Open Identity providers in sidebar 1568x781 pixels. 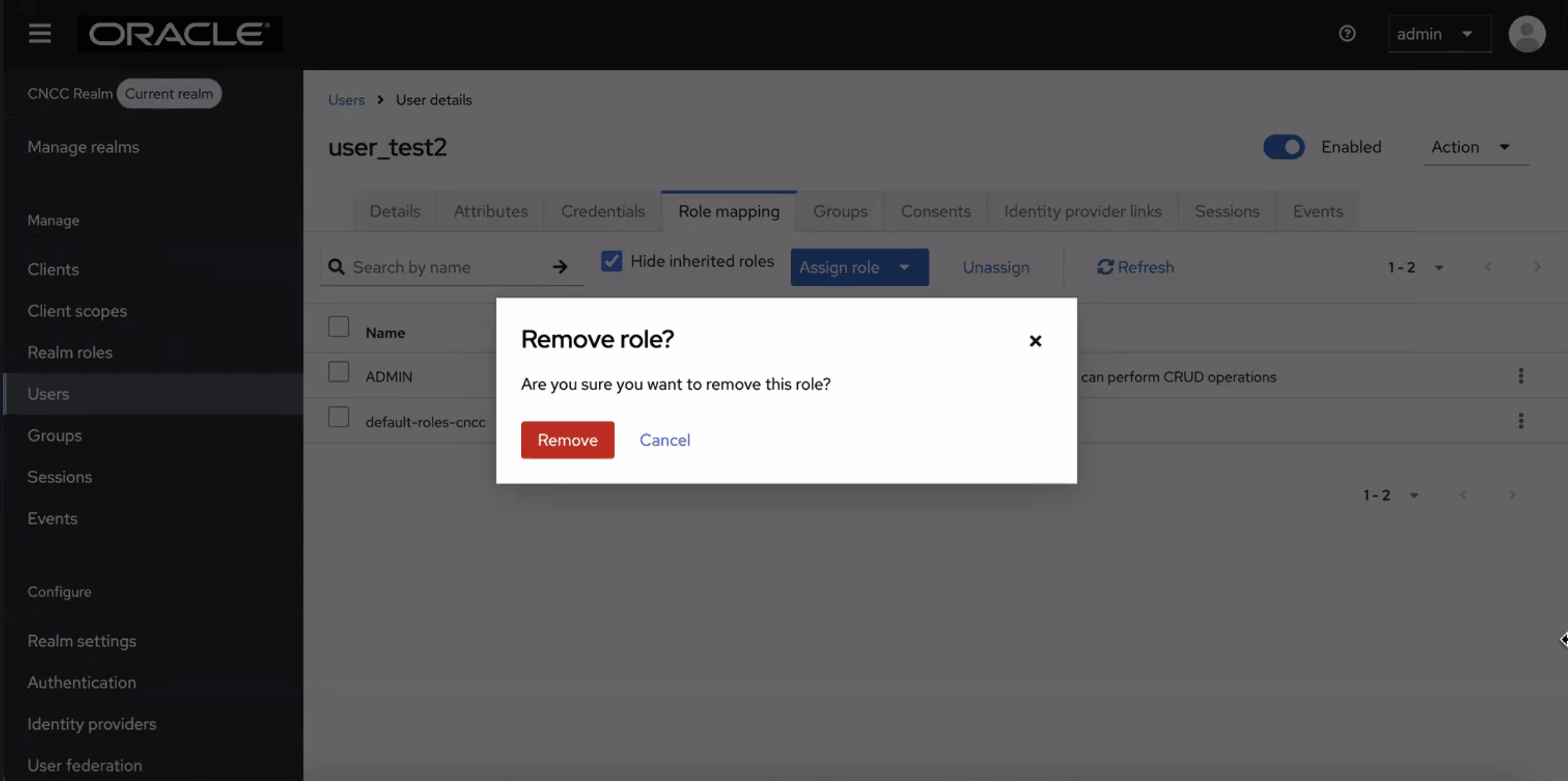(153, 724)
